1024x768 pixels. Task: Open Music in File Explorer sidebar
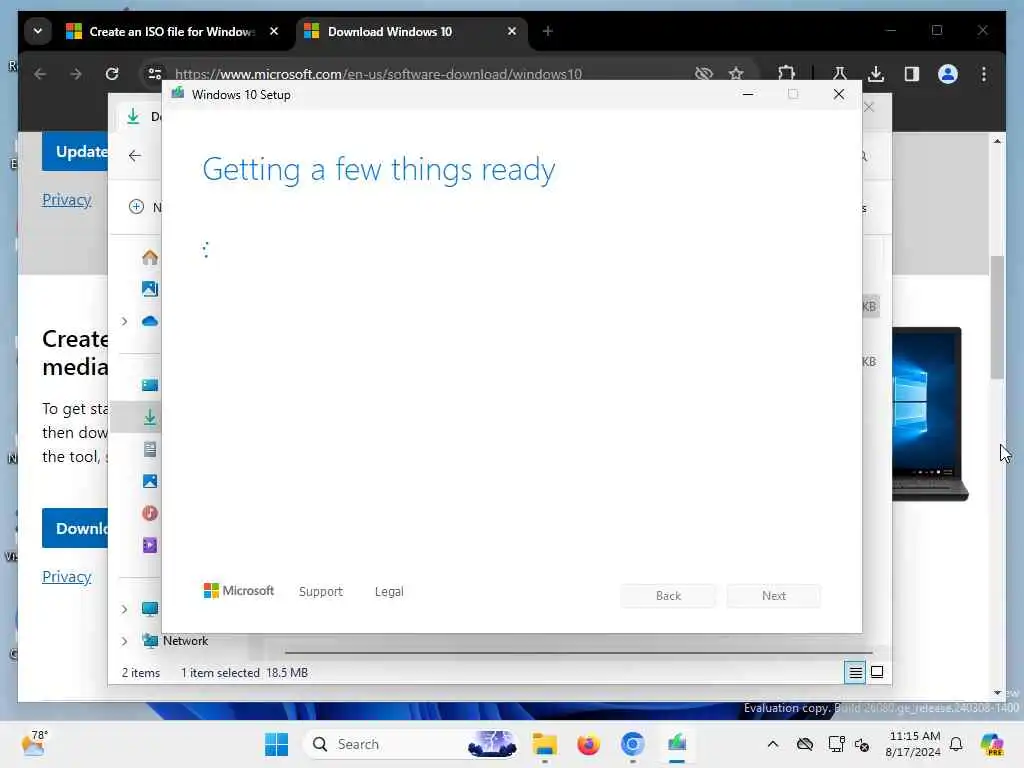click(x=150, y=513)
